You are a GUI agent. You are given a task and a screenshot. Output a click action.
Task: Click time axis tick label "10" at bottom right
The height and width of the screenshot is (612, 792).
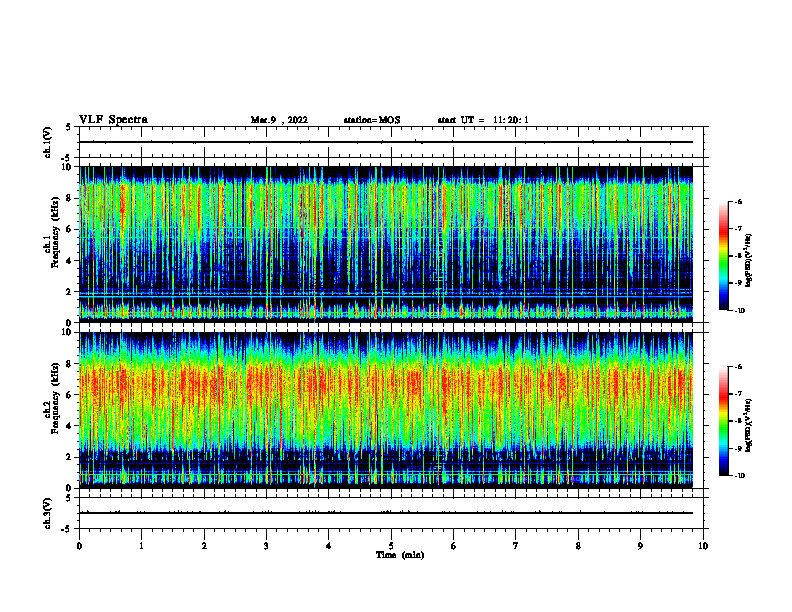703,546
